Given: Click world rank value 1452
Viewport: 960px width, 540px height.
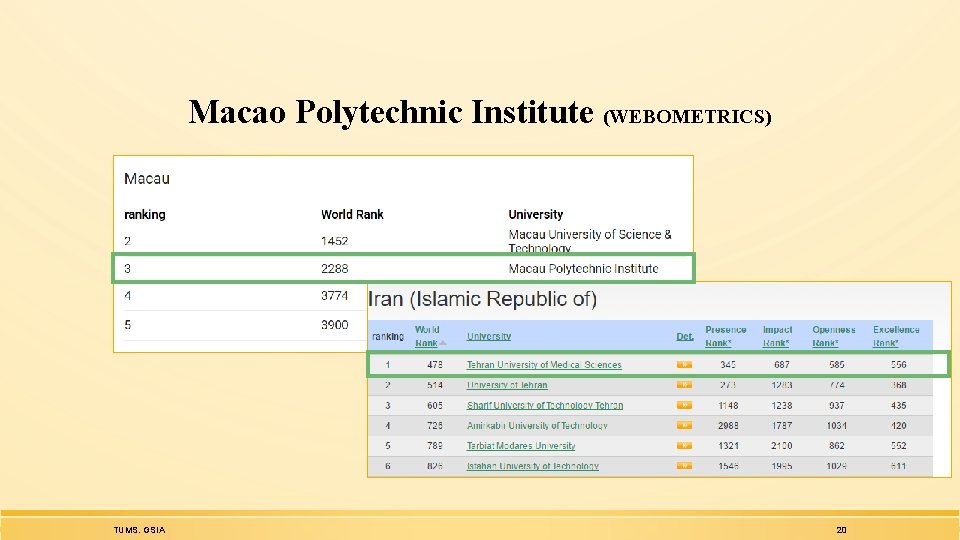Looking at the screenshot, I should [334, 241].
